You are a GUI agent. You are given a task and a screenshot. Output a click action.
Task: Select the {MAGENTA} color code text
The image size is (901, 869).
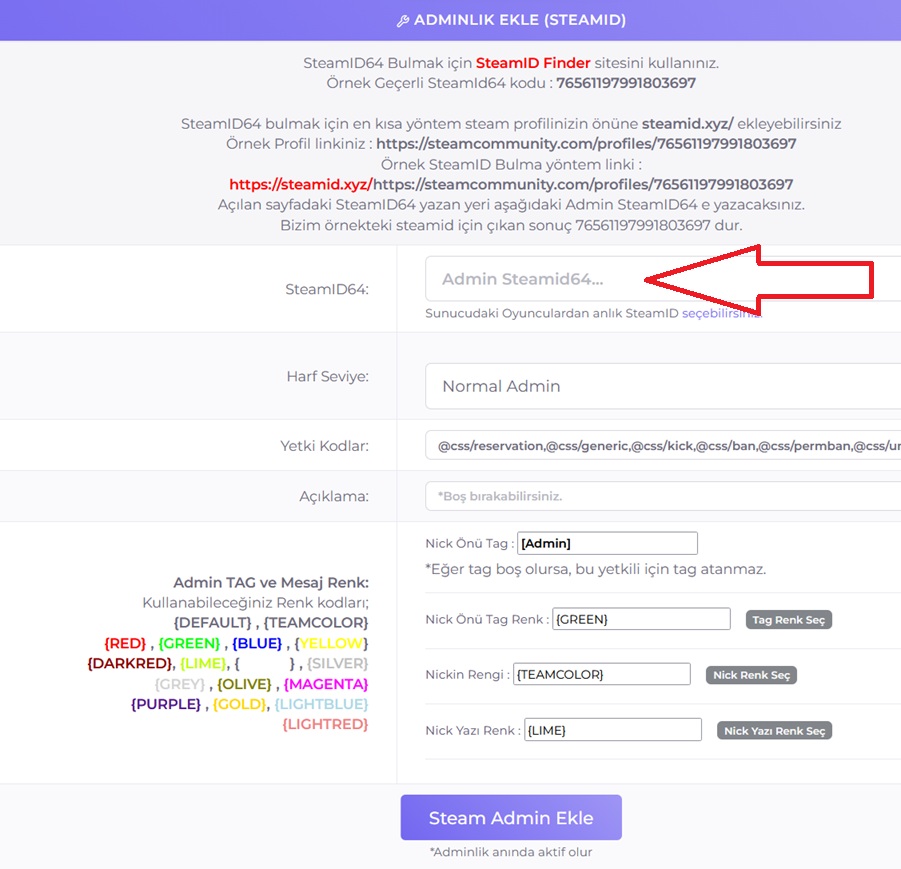pos(326,684)
